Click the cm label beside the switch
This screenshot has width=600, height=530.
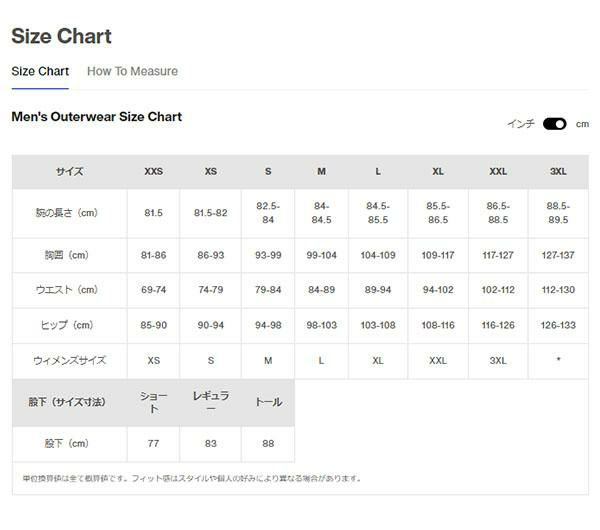point(582,124)
